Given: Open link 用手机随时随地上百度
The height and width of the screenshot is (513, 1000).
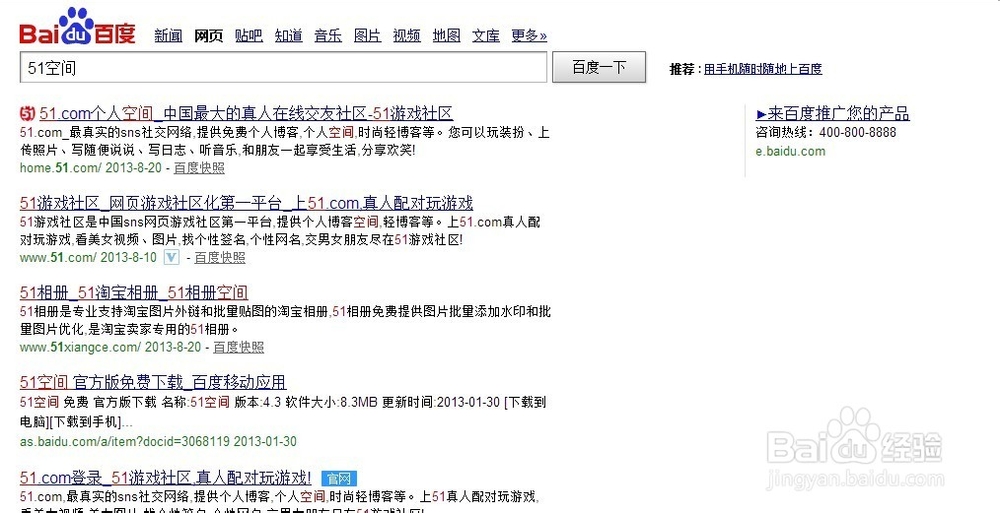Looking at the screenshot, I should pyautogui.click(x=763, y=69).
